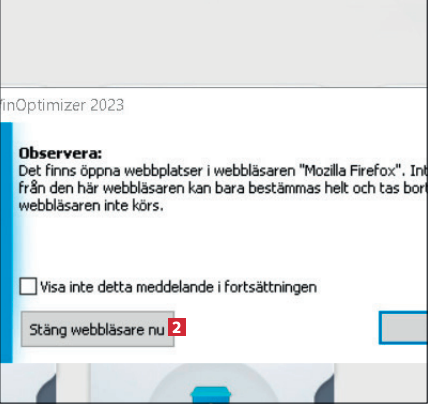Click the "Visa inte detta meddelande i fortsättningen" label

point(178,287)
